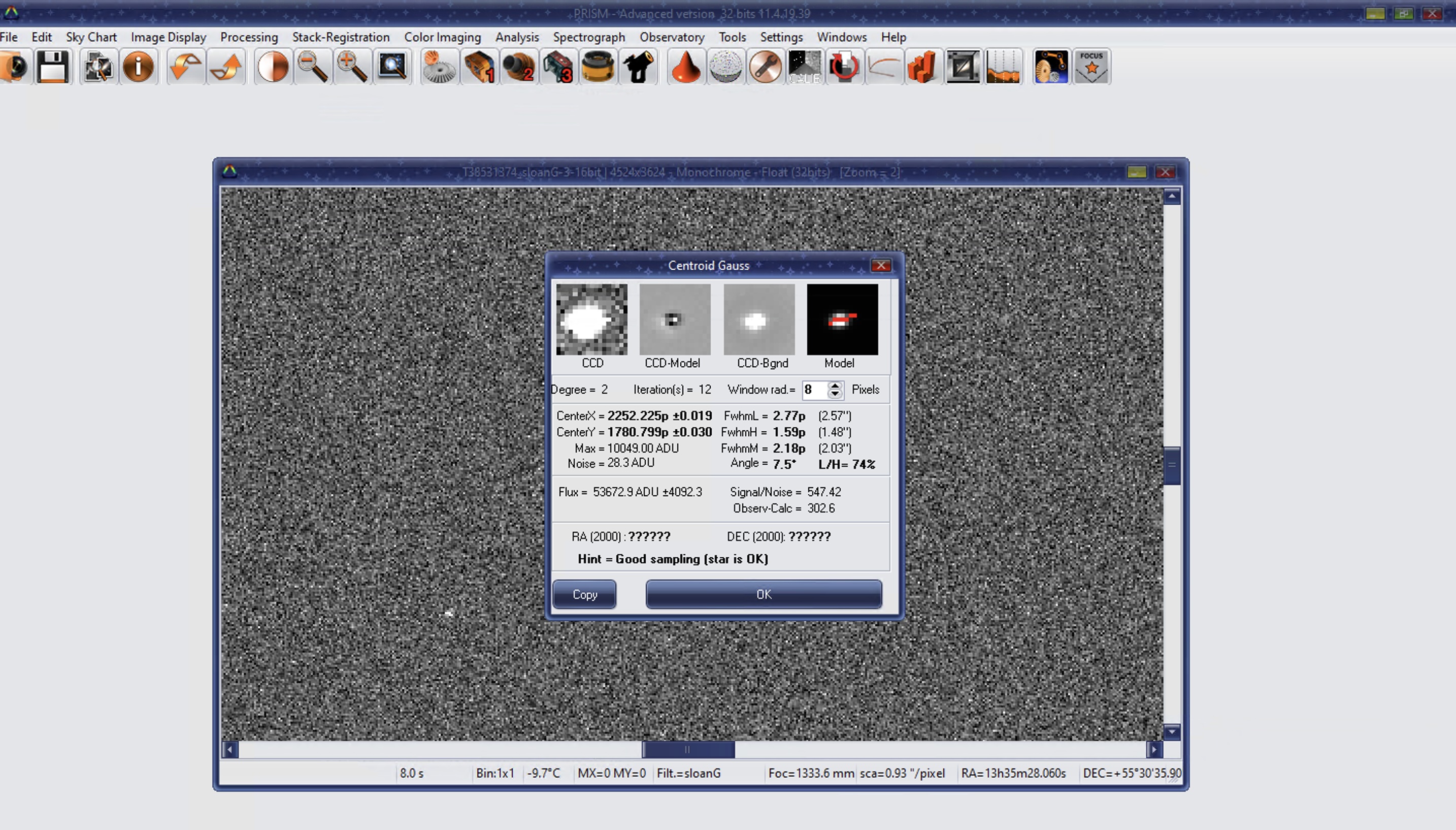The height and width of the screenshot is (830, 1456).
Task: Click the CCD-Model thumbnail preview
Action: (675, 320)
